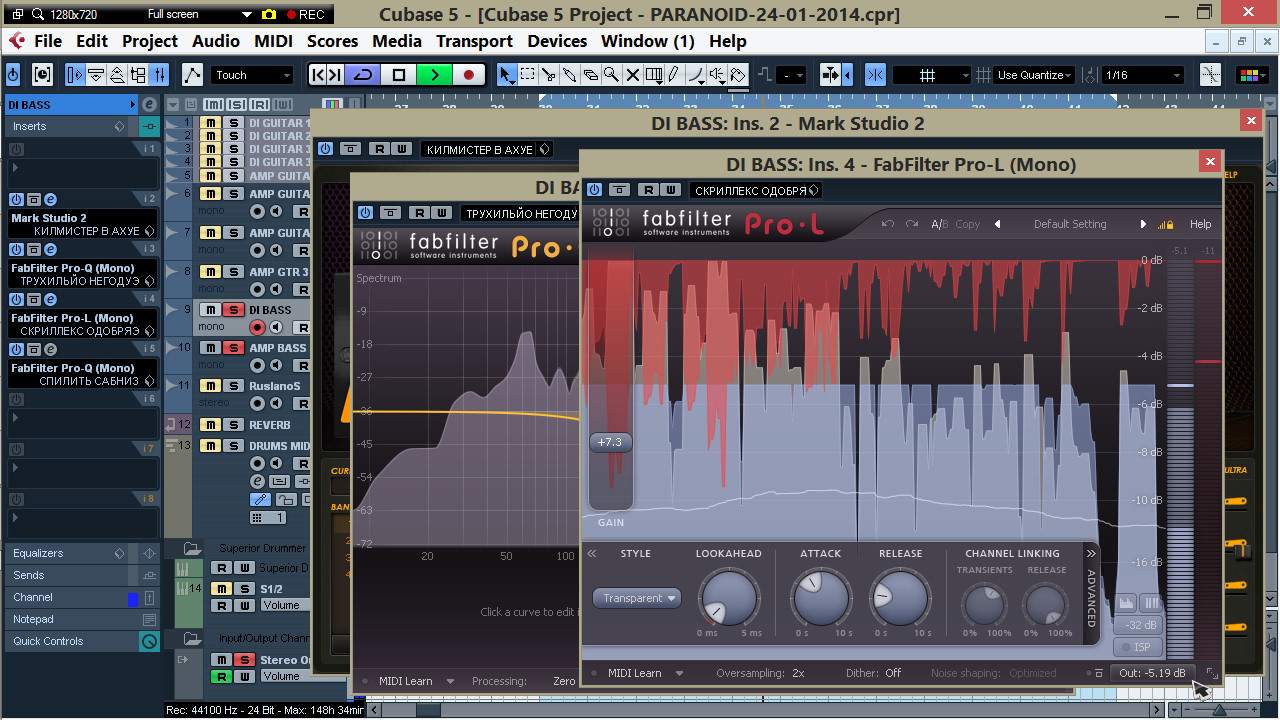Select the Object Selection arrow tool

[507, 75]
